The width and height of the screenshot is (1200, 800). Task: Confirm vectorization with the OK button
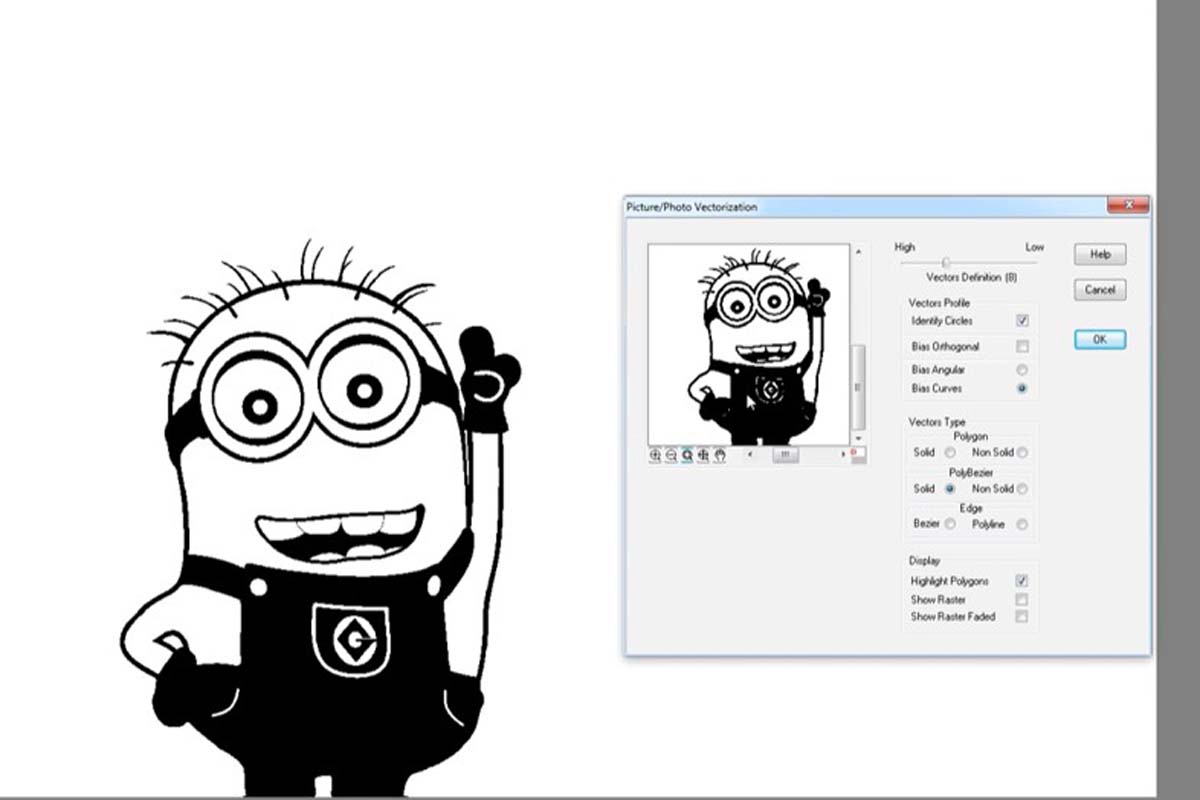pyautogui.click(x=1100, y=340)
